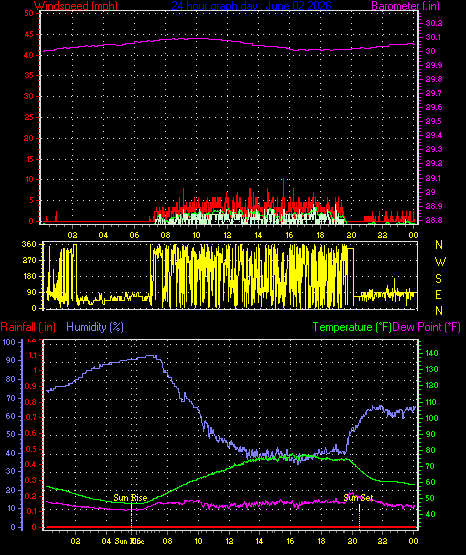Click the 15 windspeed axis value
The width and height of the screenshot is (466, 555).
(29, 159)
